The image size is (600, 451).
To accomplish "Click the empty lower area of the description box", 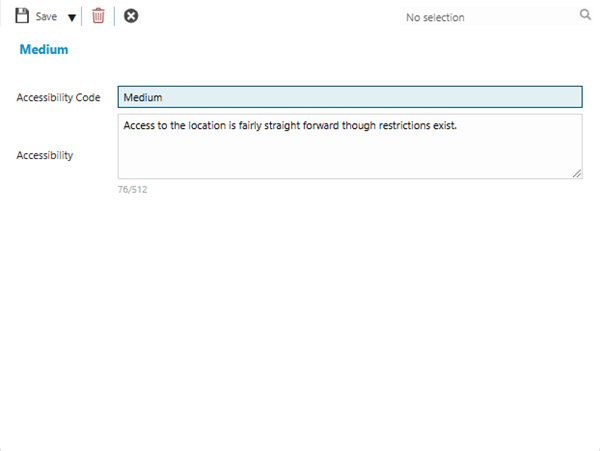I will coord(350,160).
